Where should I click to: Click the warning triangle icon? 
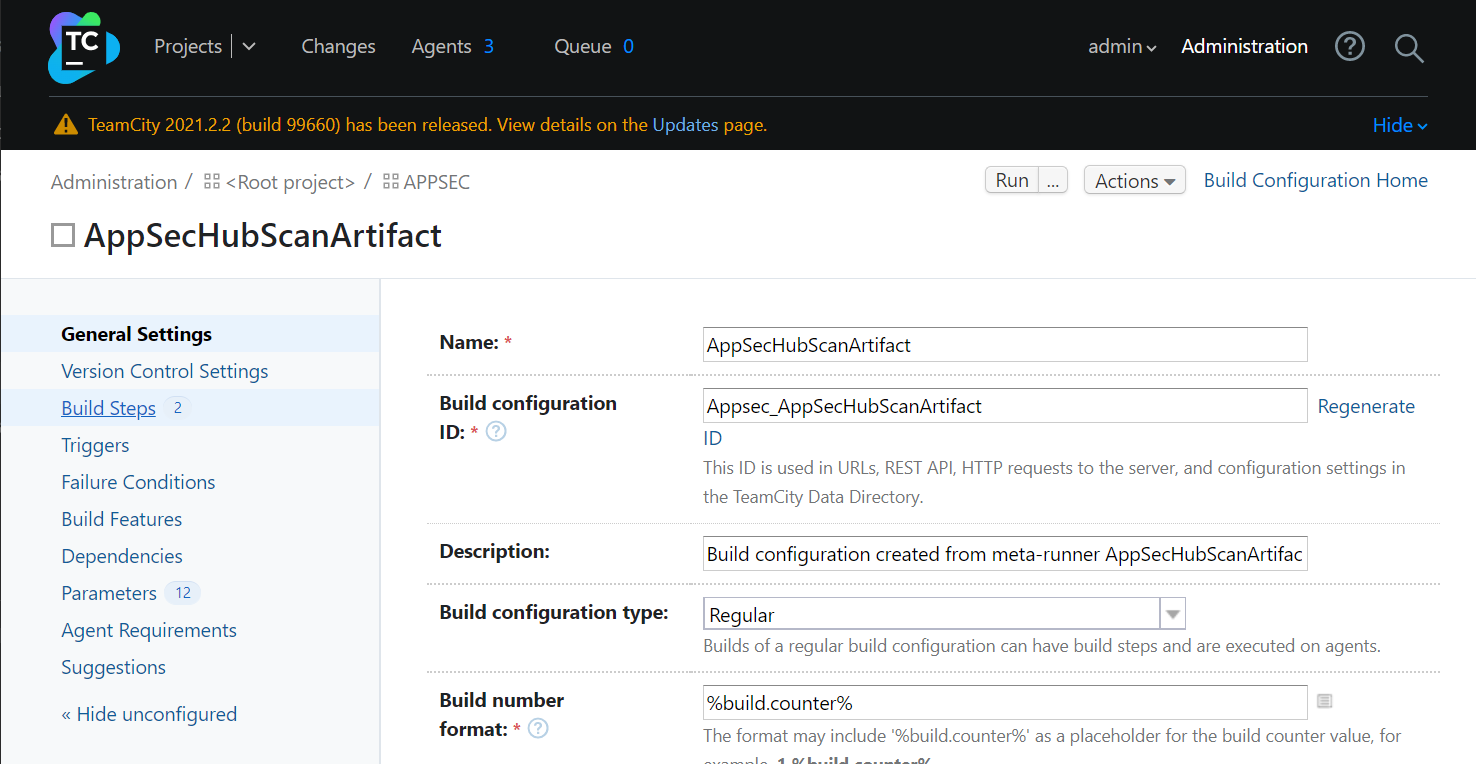(66, 125)
